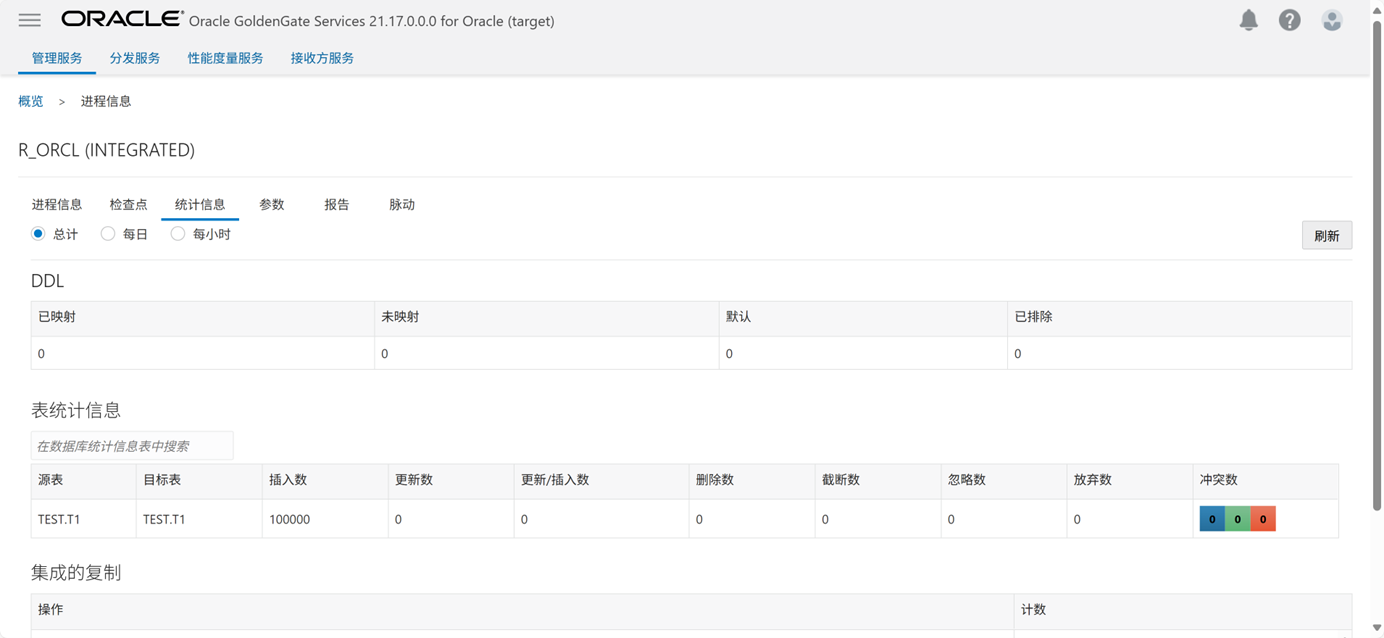
Task: Open the hamburger navigation menu
Action: click(30, 20)
